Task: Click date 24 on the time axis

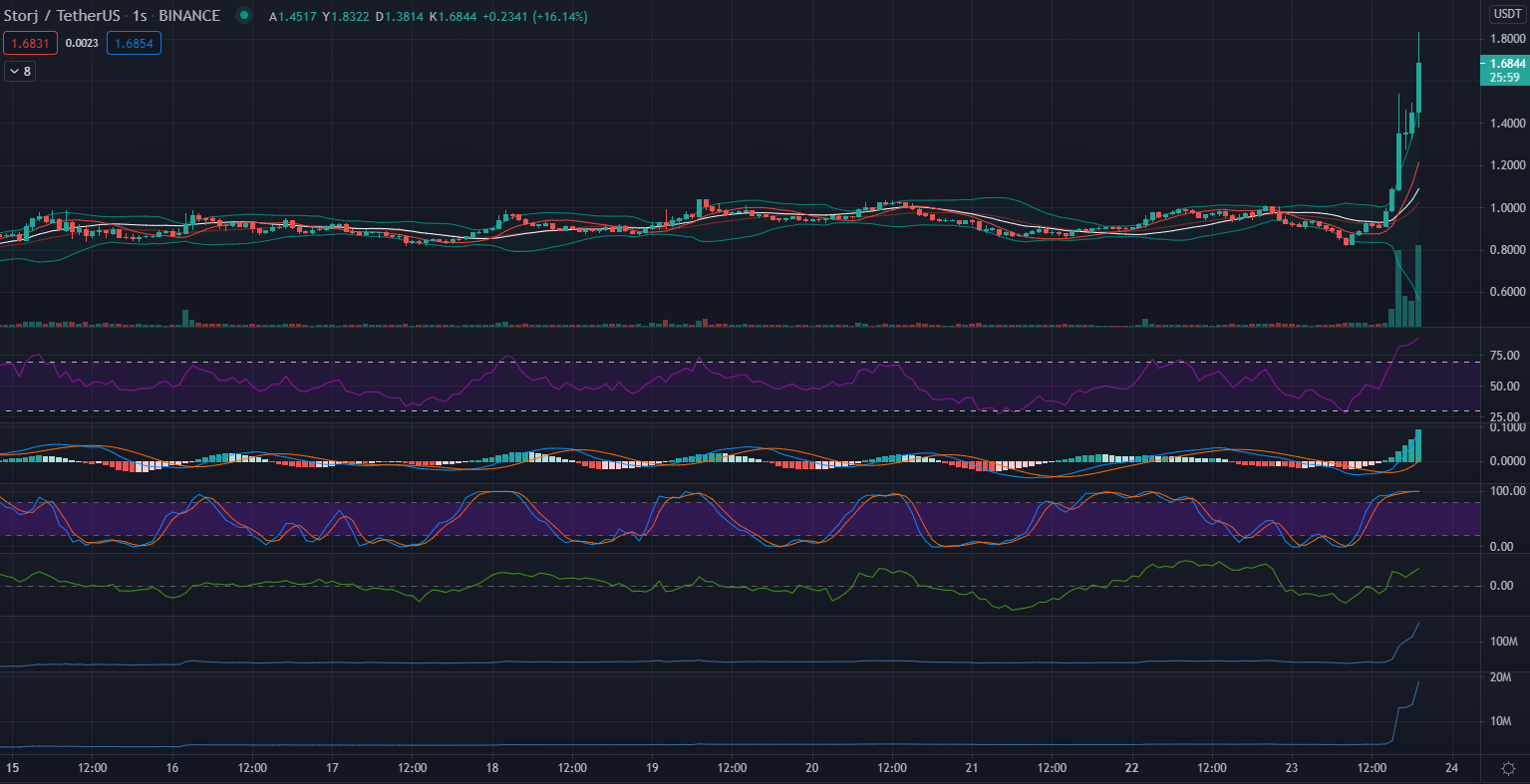Action: [1451, 768]
